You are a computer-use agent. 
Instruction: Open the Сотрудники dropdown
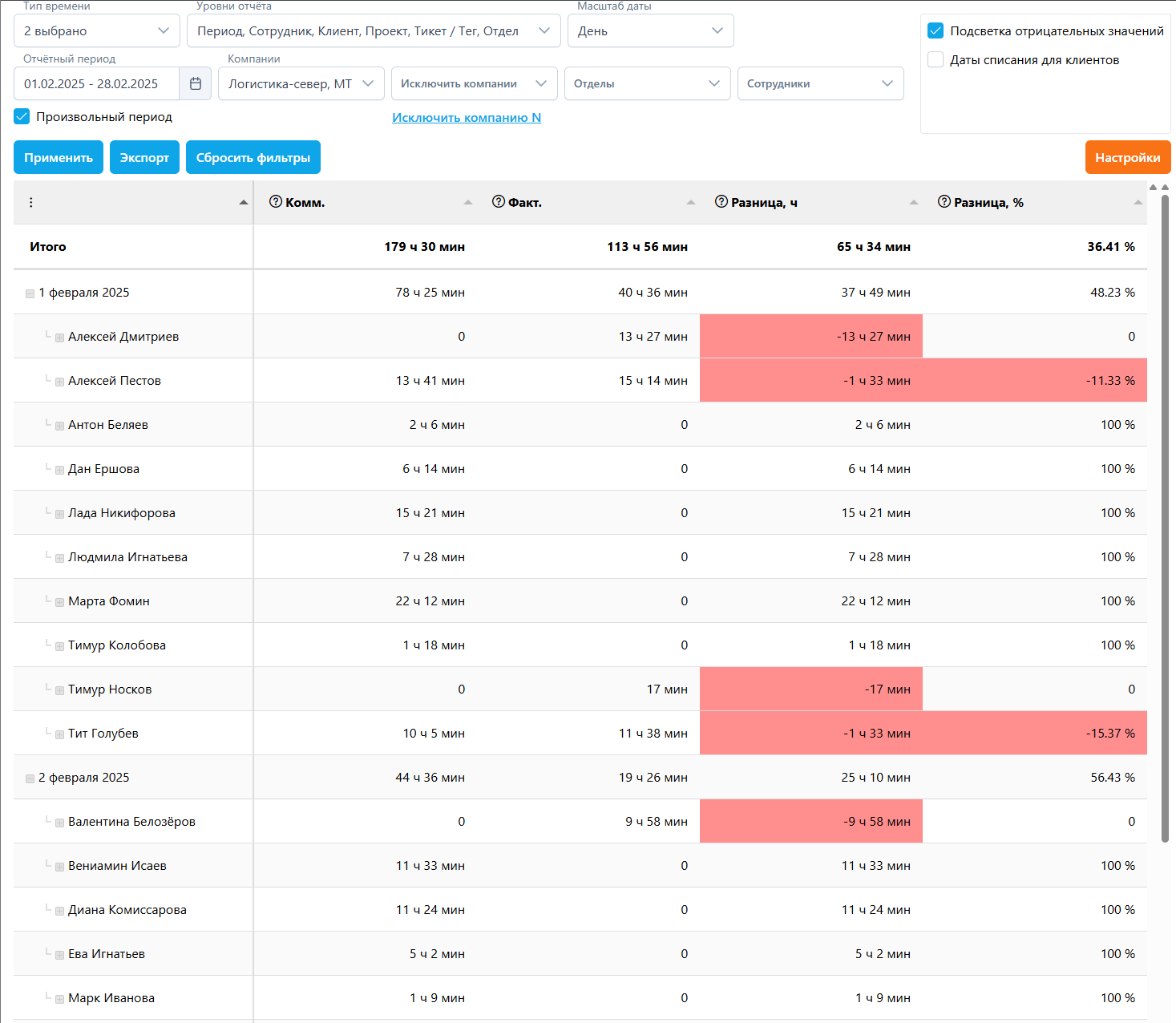(x=820, y=83)
